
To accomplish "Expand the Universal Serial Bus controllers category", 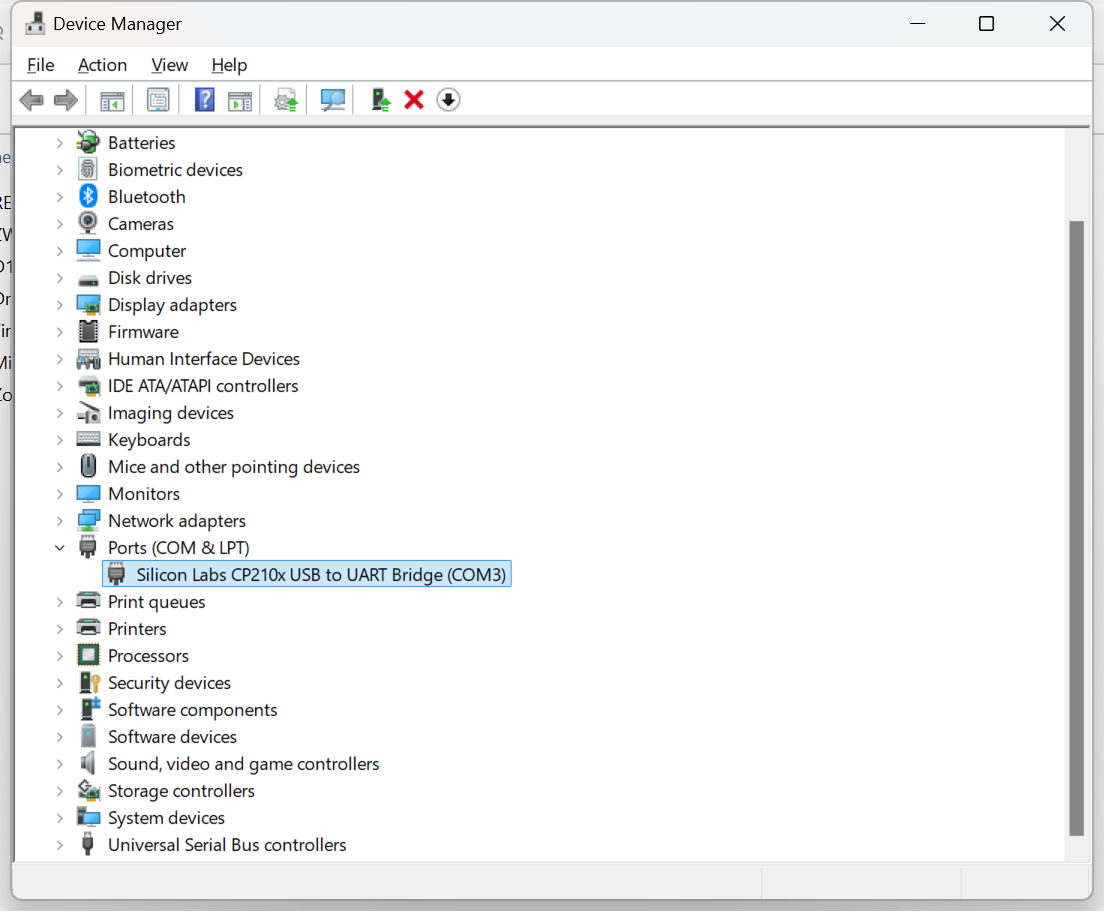I will click(x=59, y=844).
